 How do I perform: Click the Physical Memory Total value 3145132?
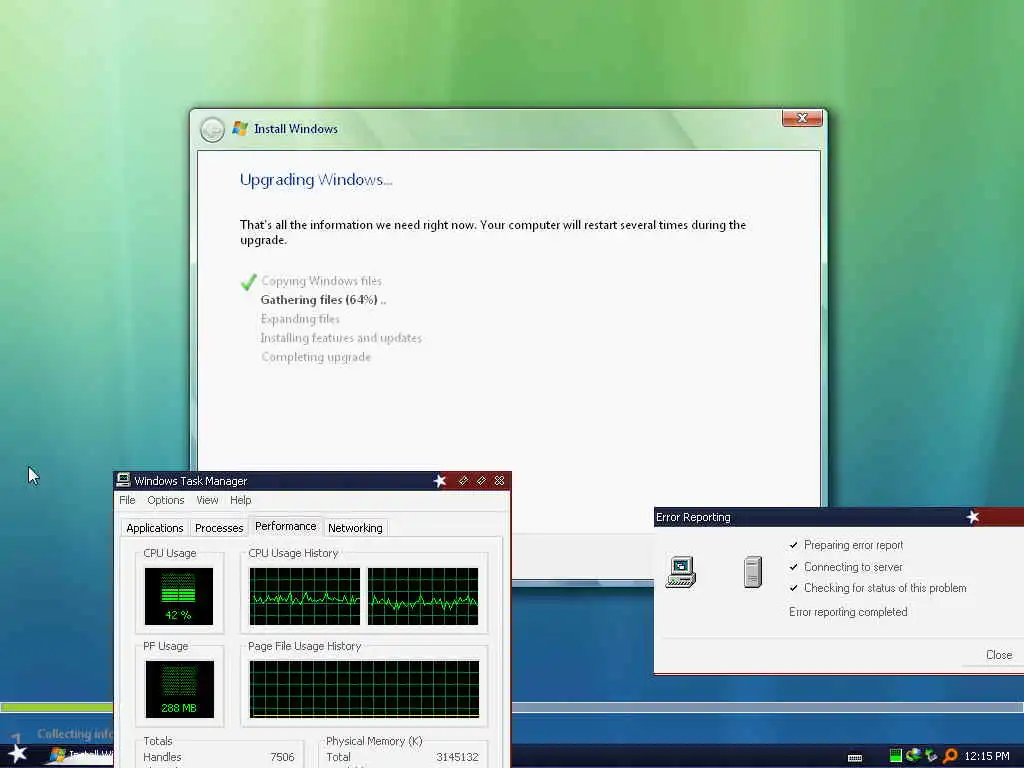click(457, 757)
